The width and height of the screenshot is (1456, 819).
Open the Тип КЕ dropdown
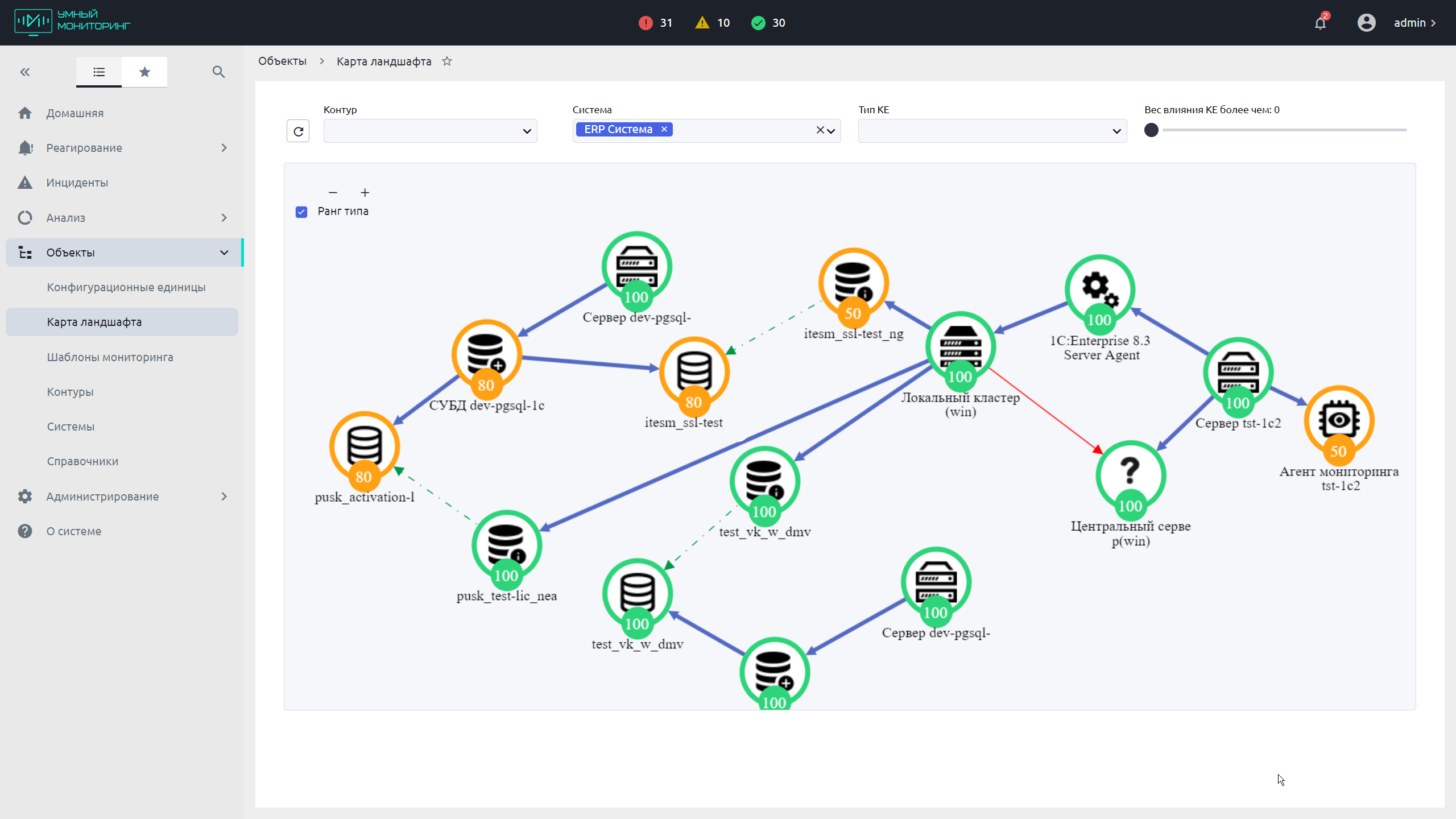pos(992,131)
